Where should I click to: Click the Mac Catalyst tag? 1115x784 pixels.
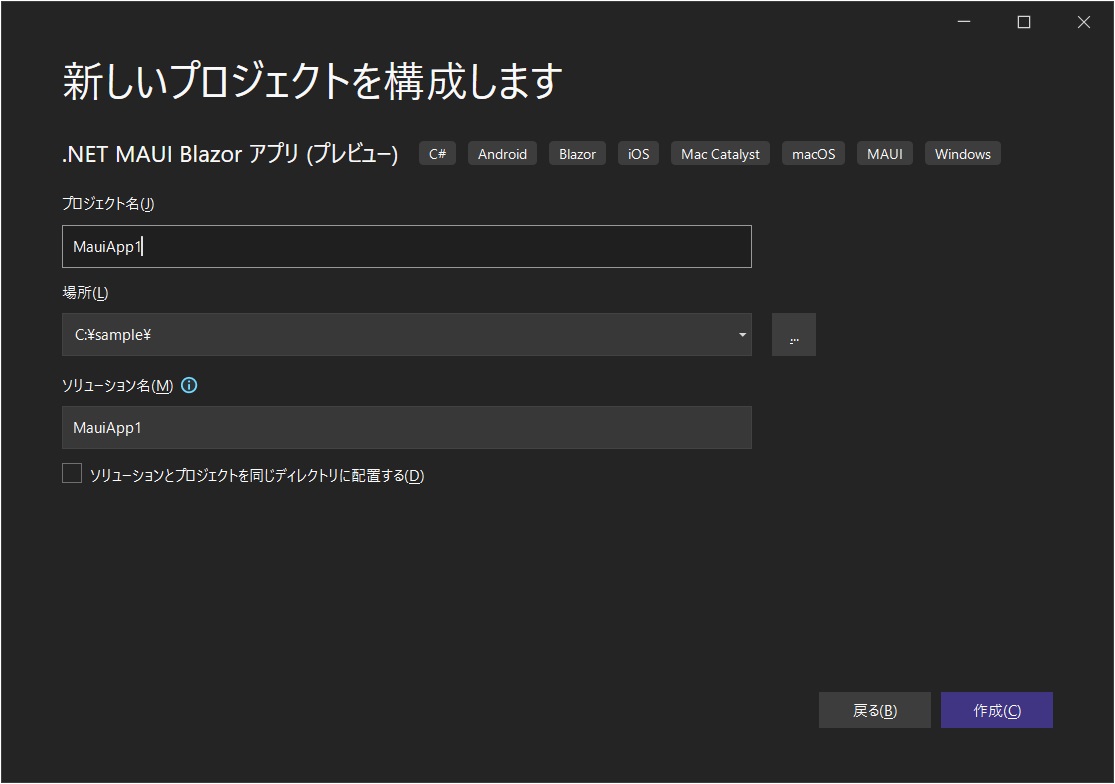coord(720,154)
